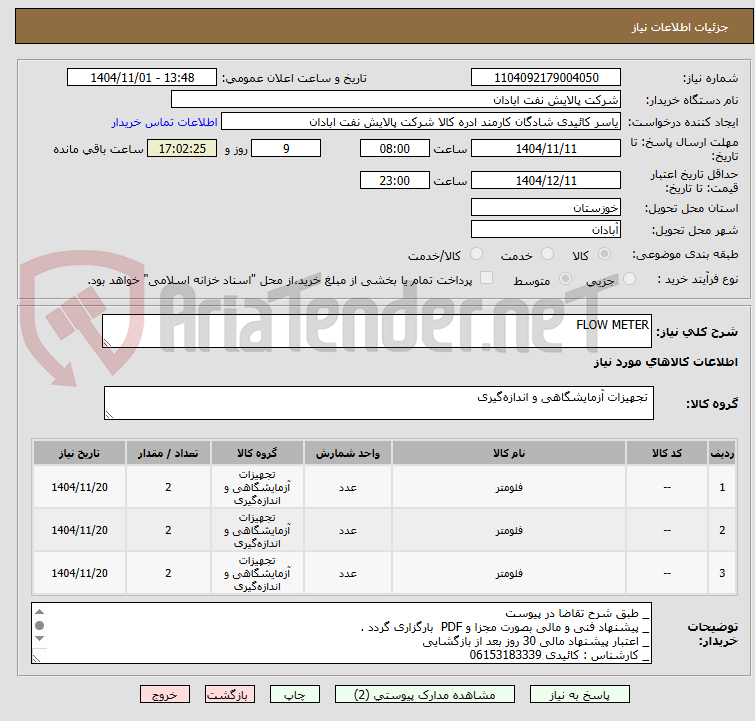Click scroll up arrow in buyer notes
The height and width of the screenshot is (721, 755).
click(39, 612)
